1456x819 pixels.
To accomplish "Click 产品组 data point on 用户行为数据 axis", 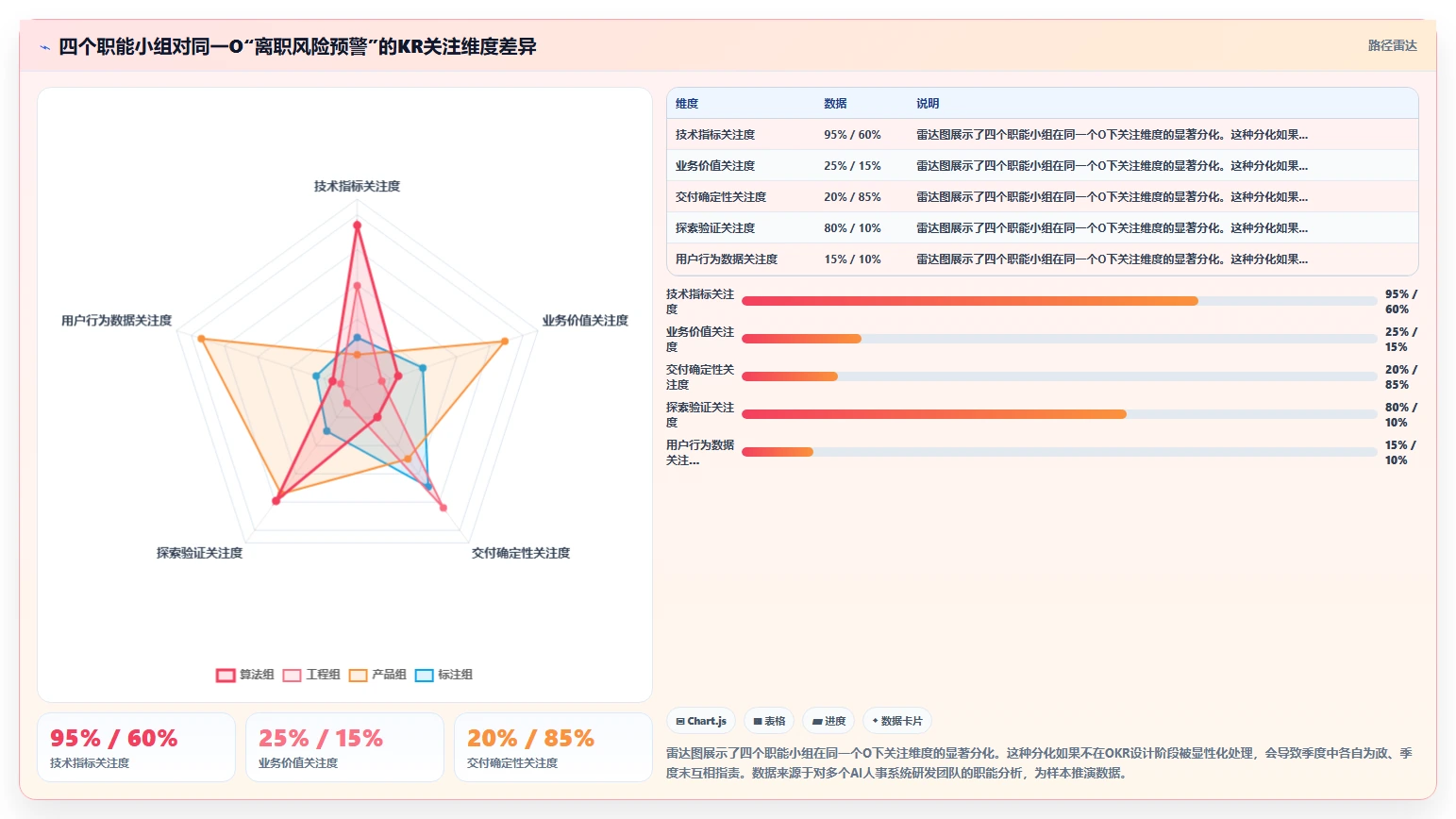I will click(x=201, y=339).
